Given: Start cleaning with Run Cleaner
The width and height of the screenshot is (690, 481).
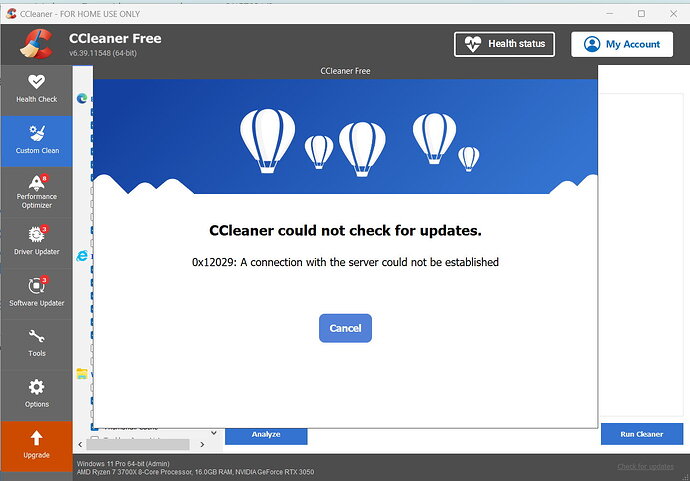Looking at the screenshot, I should pyautogui.click(x=641, y=434).
